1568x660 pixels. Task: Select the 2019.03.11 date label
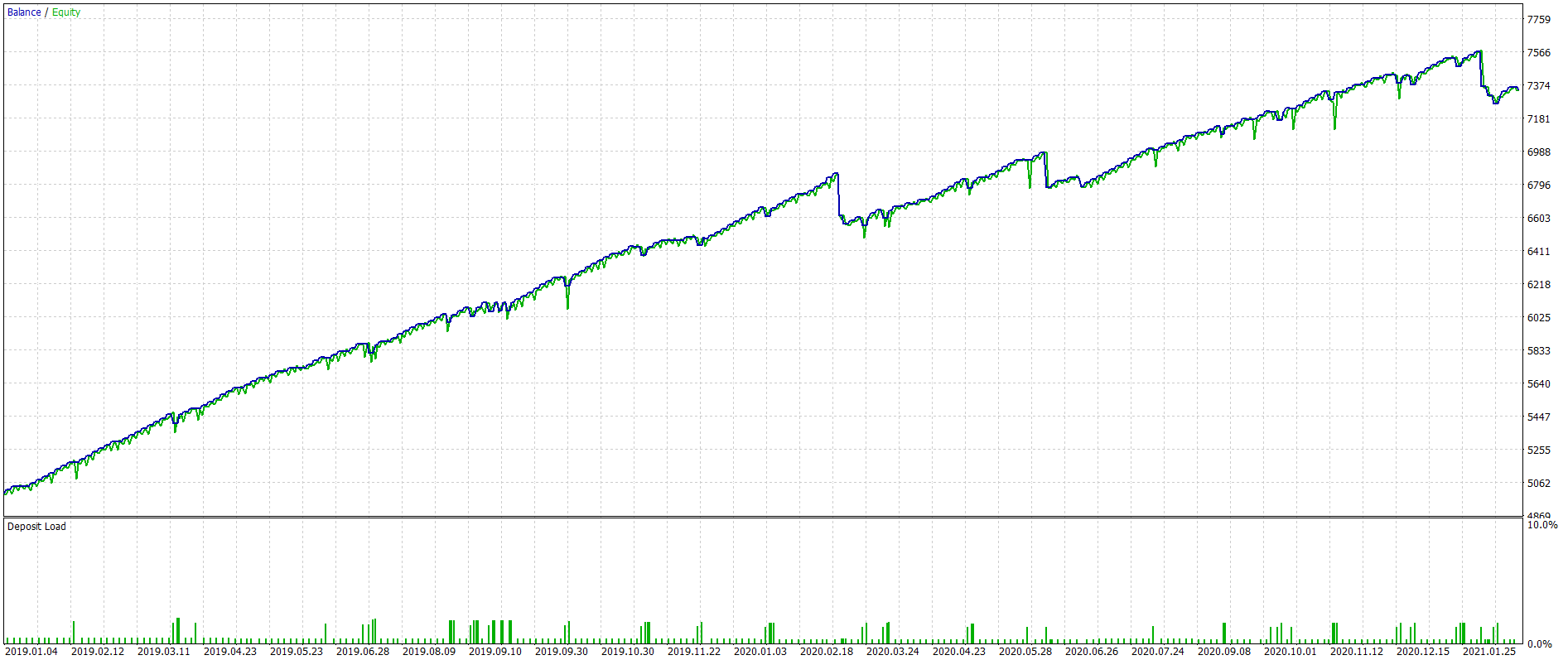pos(164,652)
